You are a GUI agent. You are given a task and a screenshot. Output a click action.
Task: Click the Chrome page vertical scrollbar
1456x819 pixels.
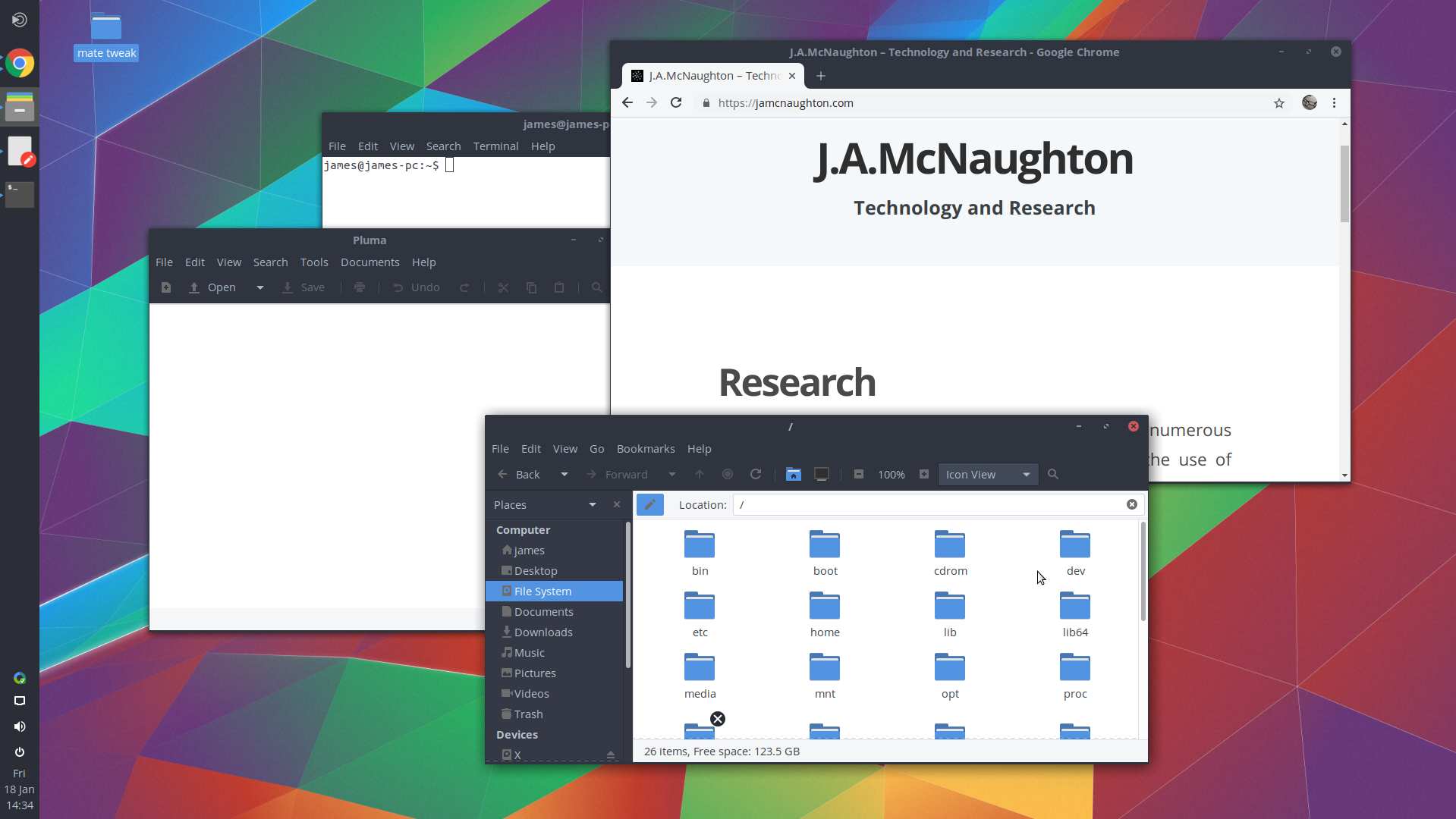pyautogui.click(x=1344, y=184)
